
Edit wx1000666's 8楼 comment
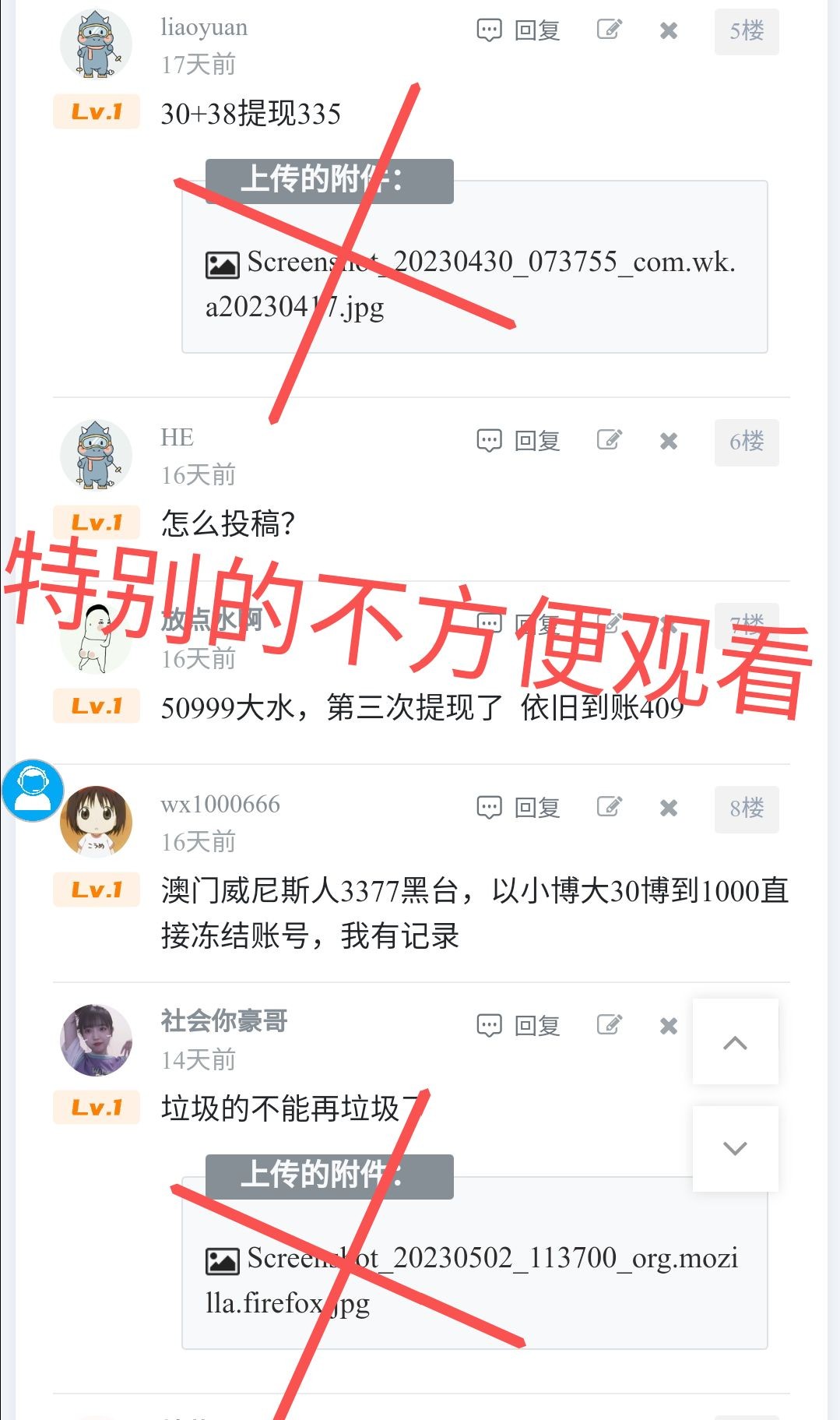pos(610,807)
